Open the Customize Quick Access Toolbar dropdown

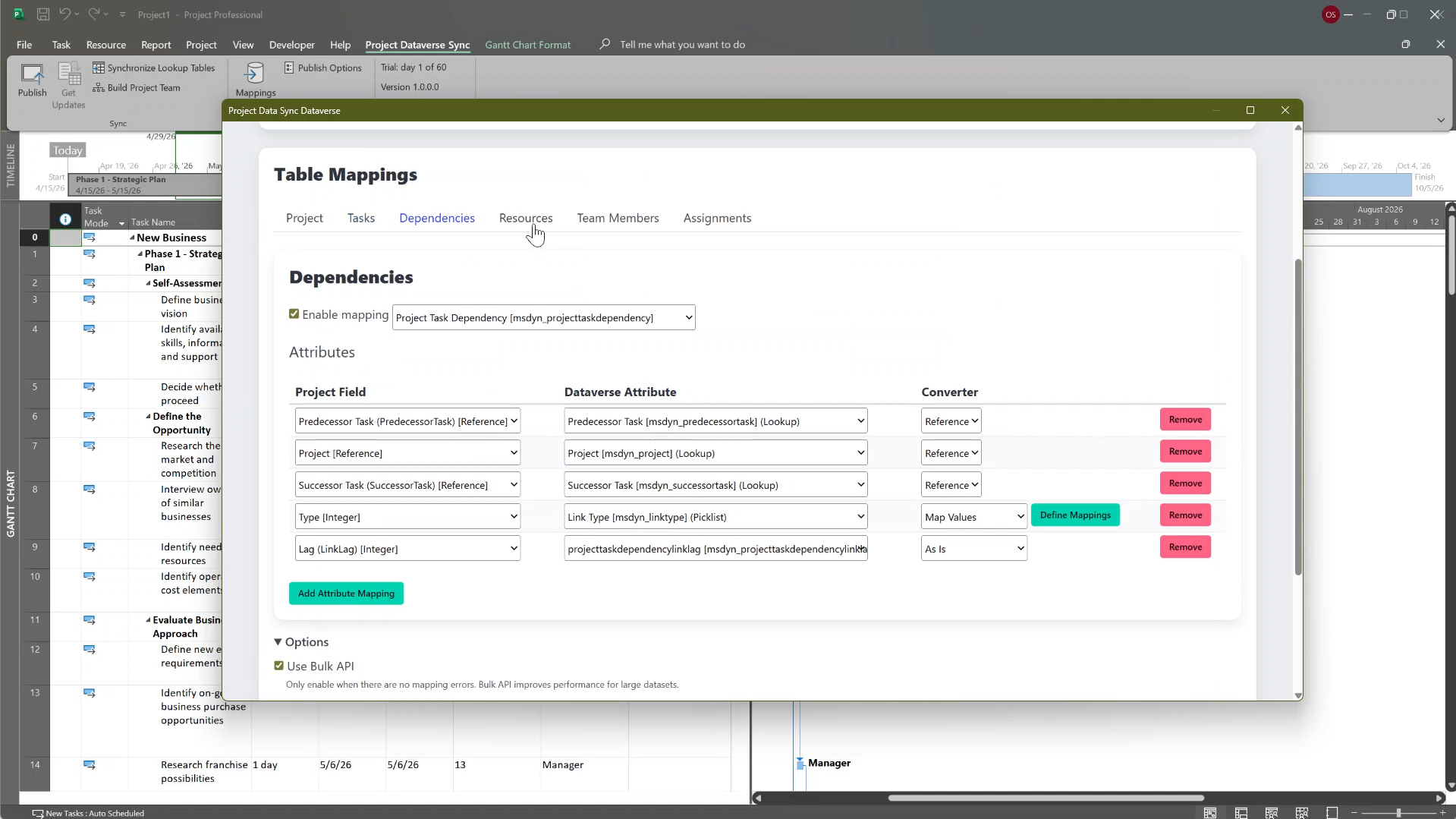(122, 14)
